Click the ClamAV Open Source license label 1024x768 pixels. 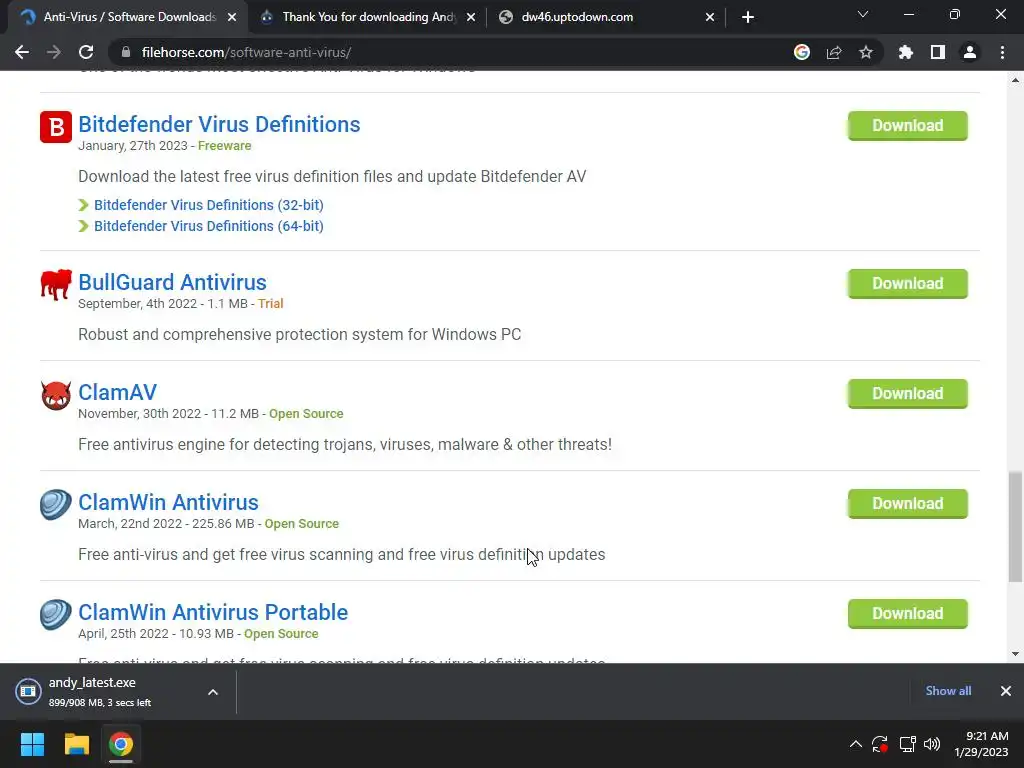click(x=306, y=413)
